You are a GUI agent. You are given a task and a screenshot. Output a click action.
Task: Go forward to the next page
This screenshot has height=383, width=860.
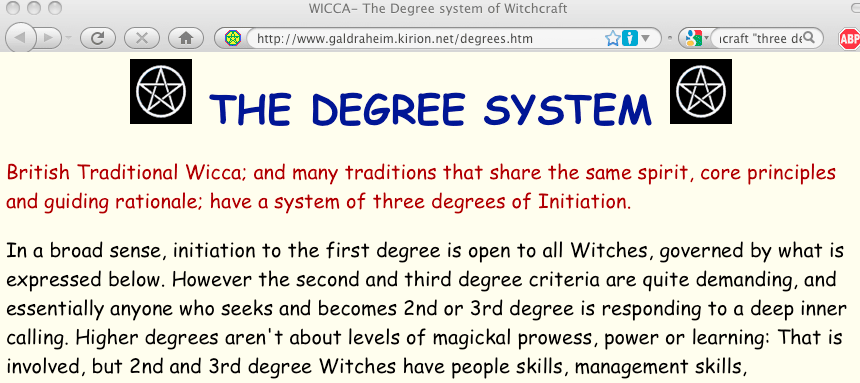48,38
